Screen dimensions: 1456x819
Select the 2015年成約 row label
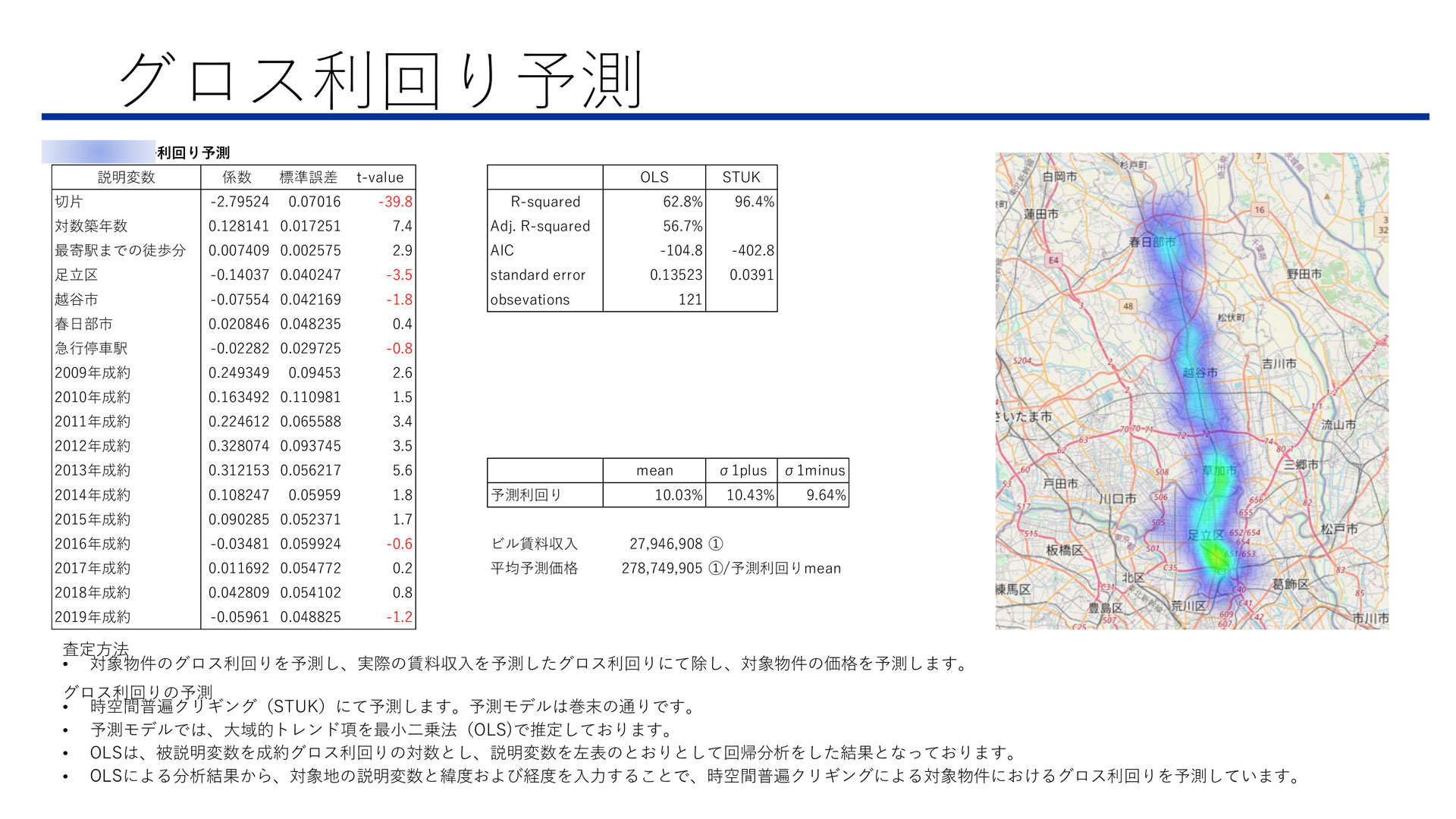click(93, 519)
